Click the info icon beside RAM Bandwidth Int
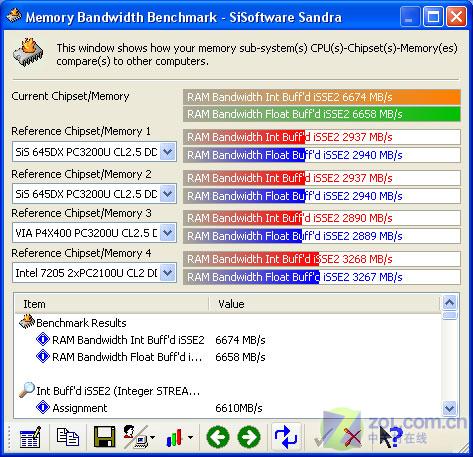 point(43,340)
